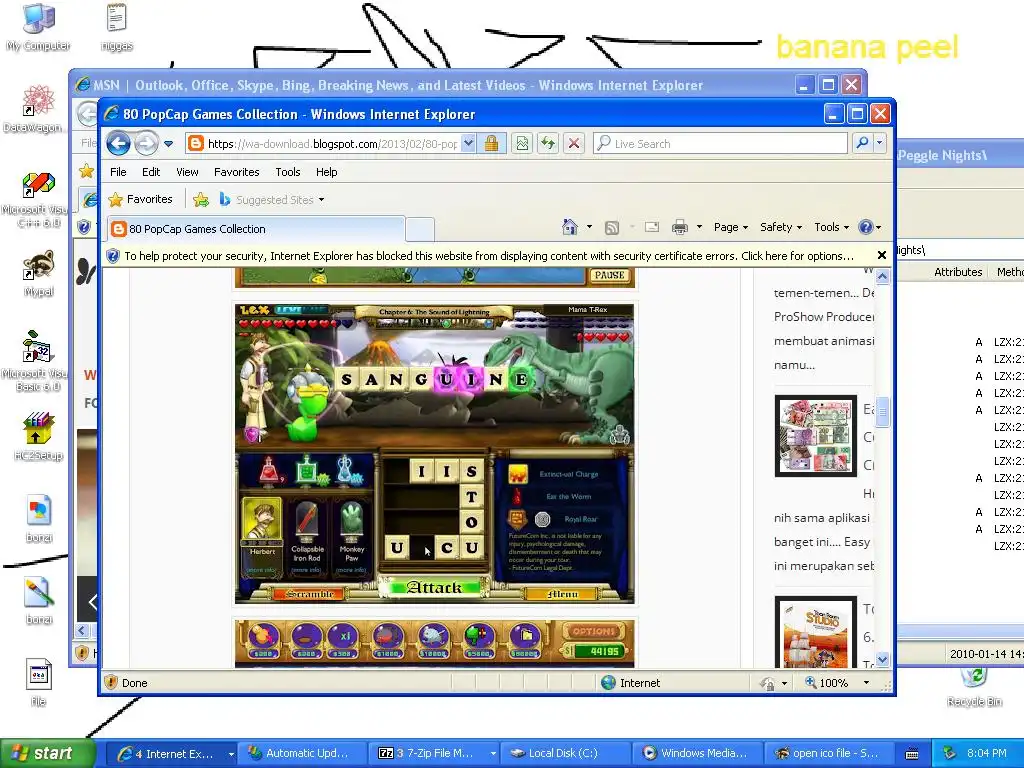Viewport: 1024px width, 768px height.
Task: Click the Refresh page icon
Action: (548, 144)
